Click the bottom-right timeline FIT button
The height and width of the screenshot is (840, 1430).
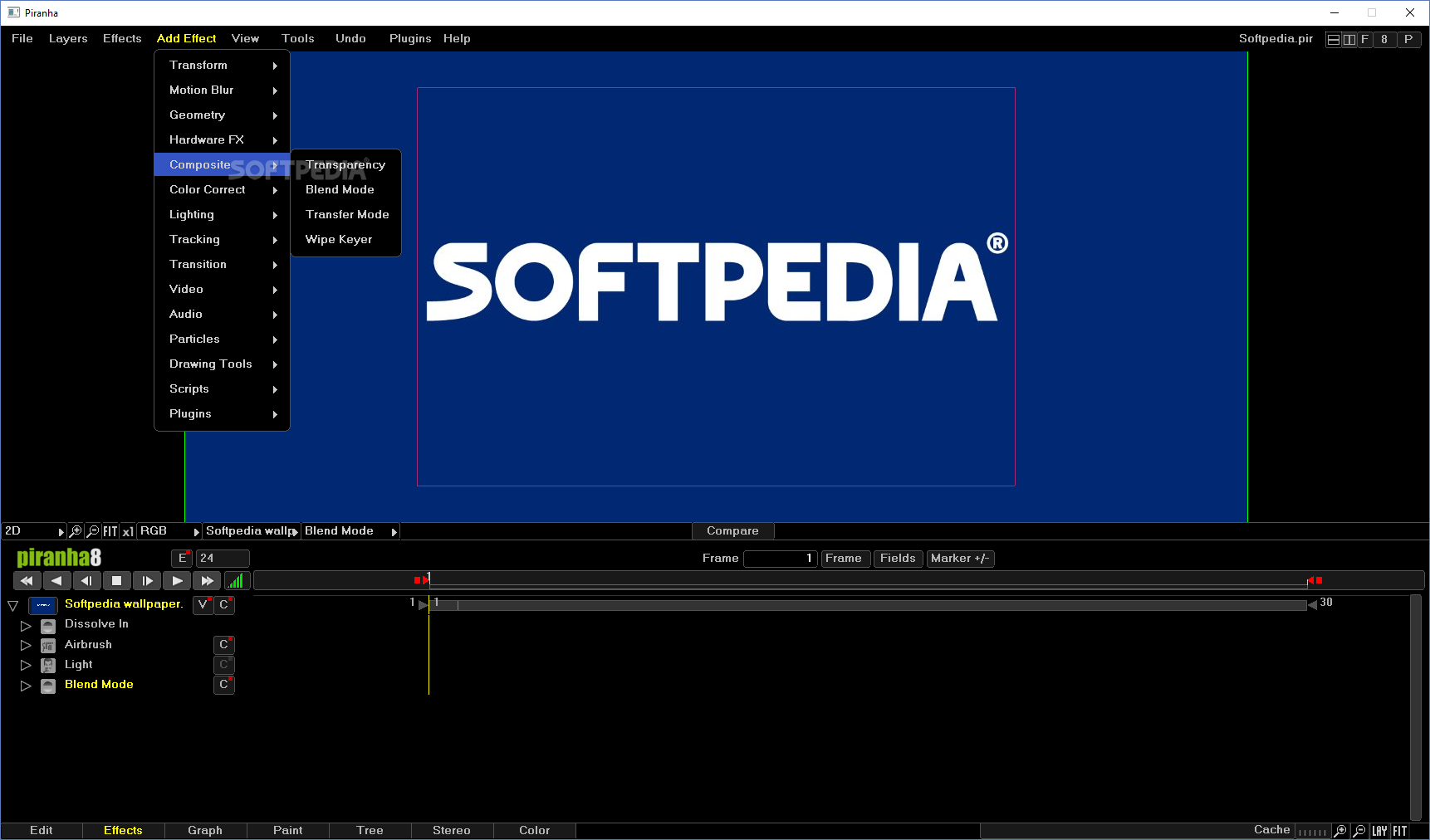[x=1400, y=831]
